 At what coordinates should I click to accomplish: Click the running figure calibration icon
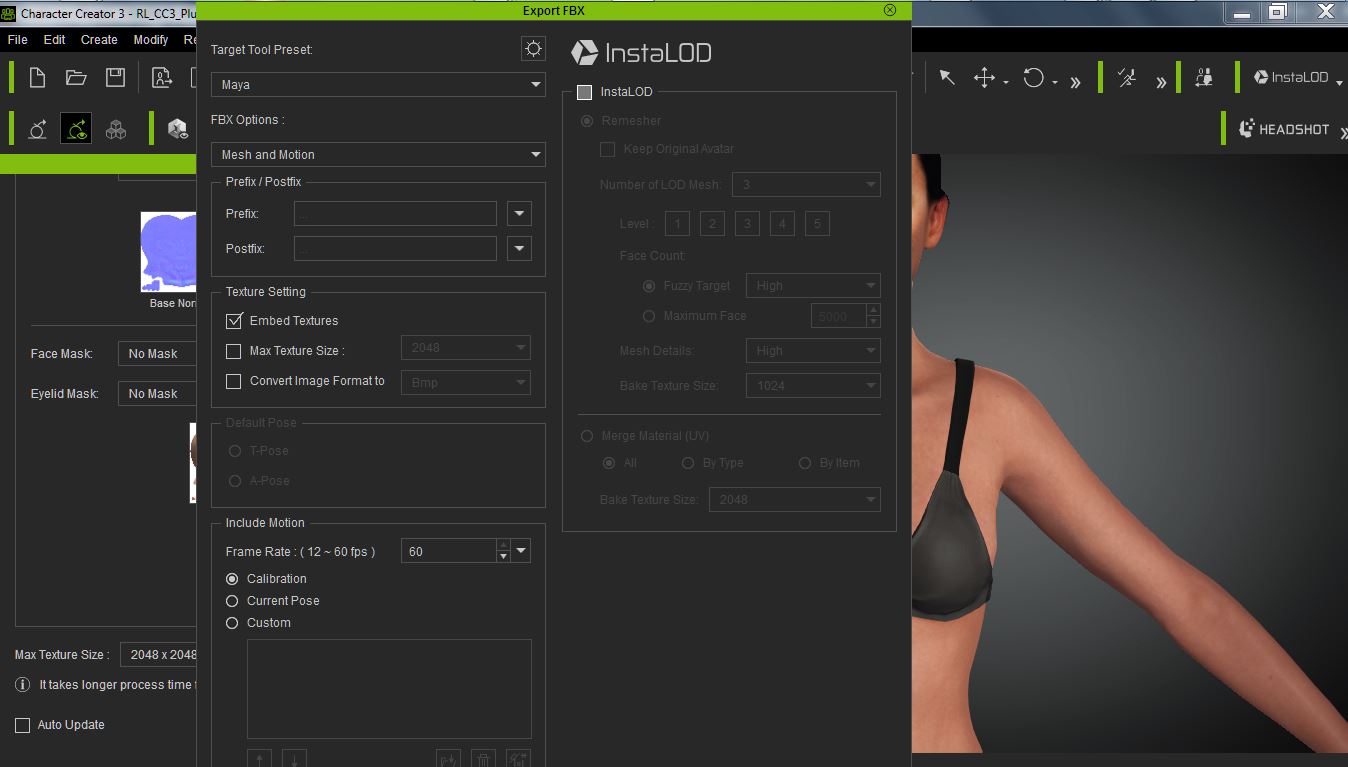(1127, 78)
